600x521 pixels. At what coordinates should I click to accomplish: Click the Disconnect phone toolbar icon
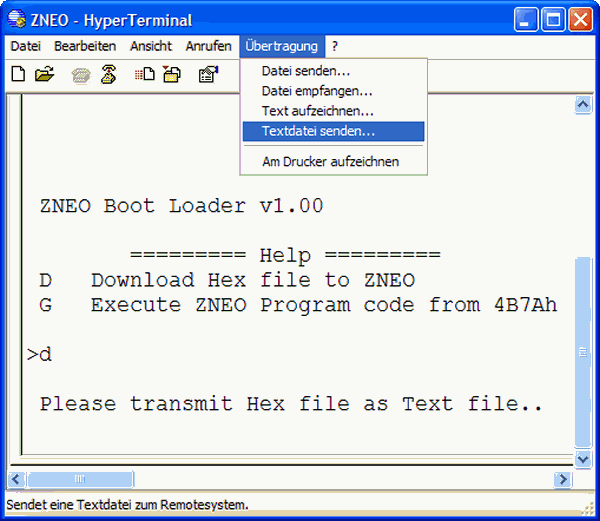(x=109, y=74)
